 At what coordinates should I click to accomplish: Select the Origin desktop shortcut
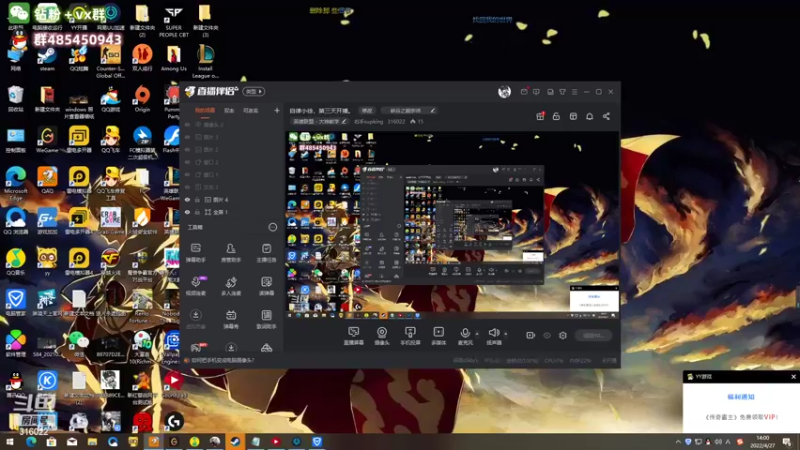[x=142, y=99]
